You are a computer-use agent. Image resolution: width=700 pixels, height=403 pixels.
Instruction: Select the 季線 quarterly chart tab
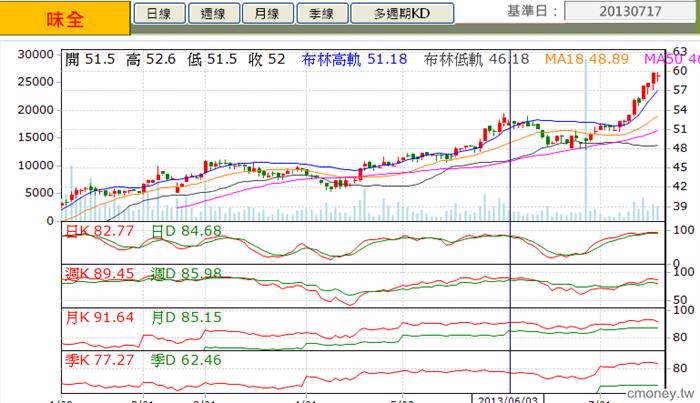click(322, 13)
